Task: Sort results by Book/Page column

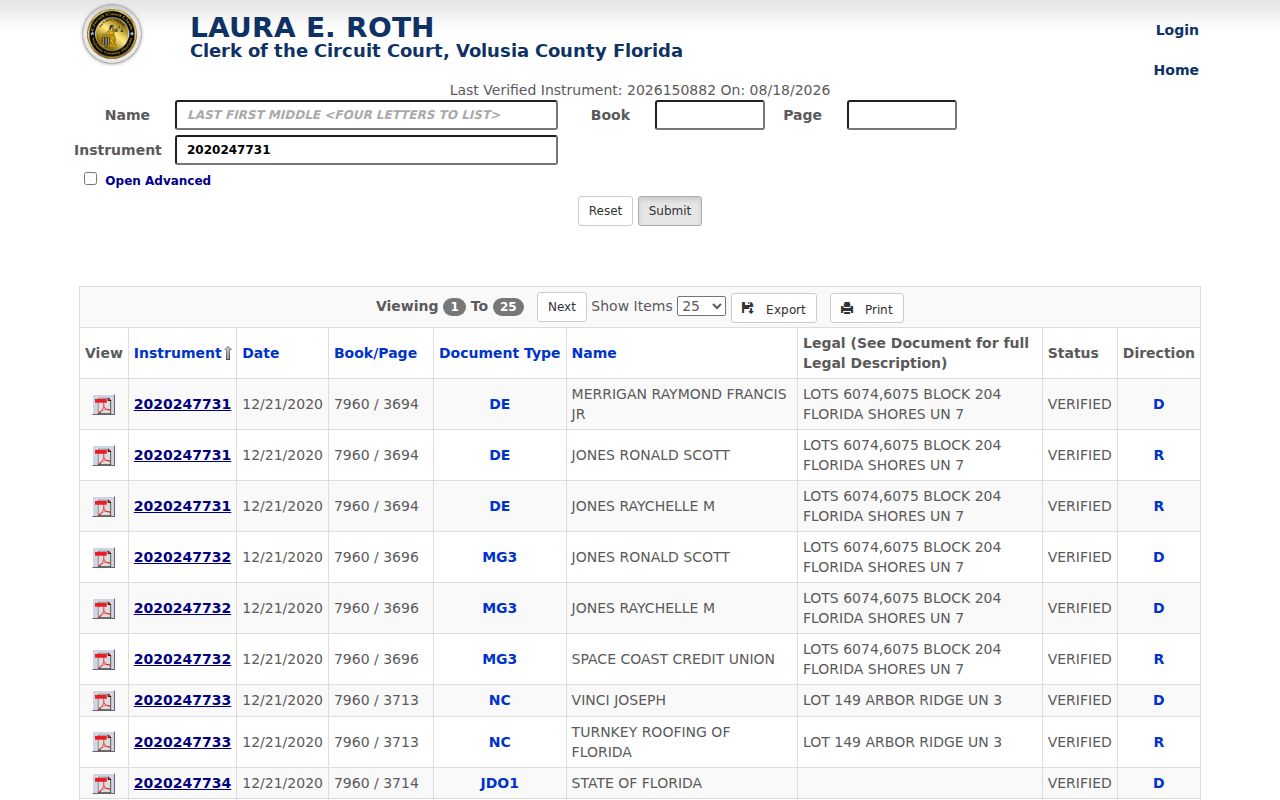Action: point(375,353)
